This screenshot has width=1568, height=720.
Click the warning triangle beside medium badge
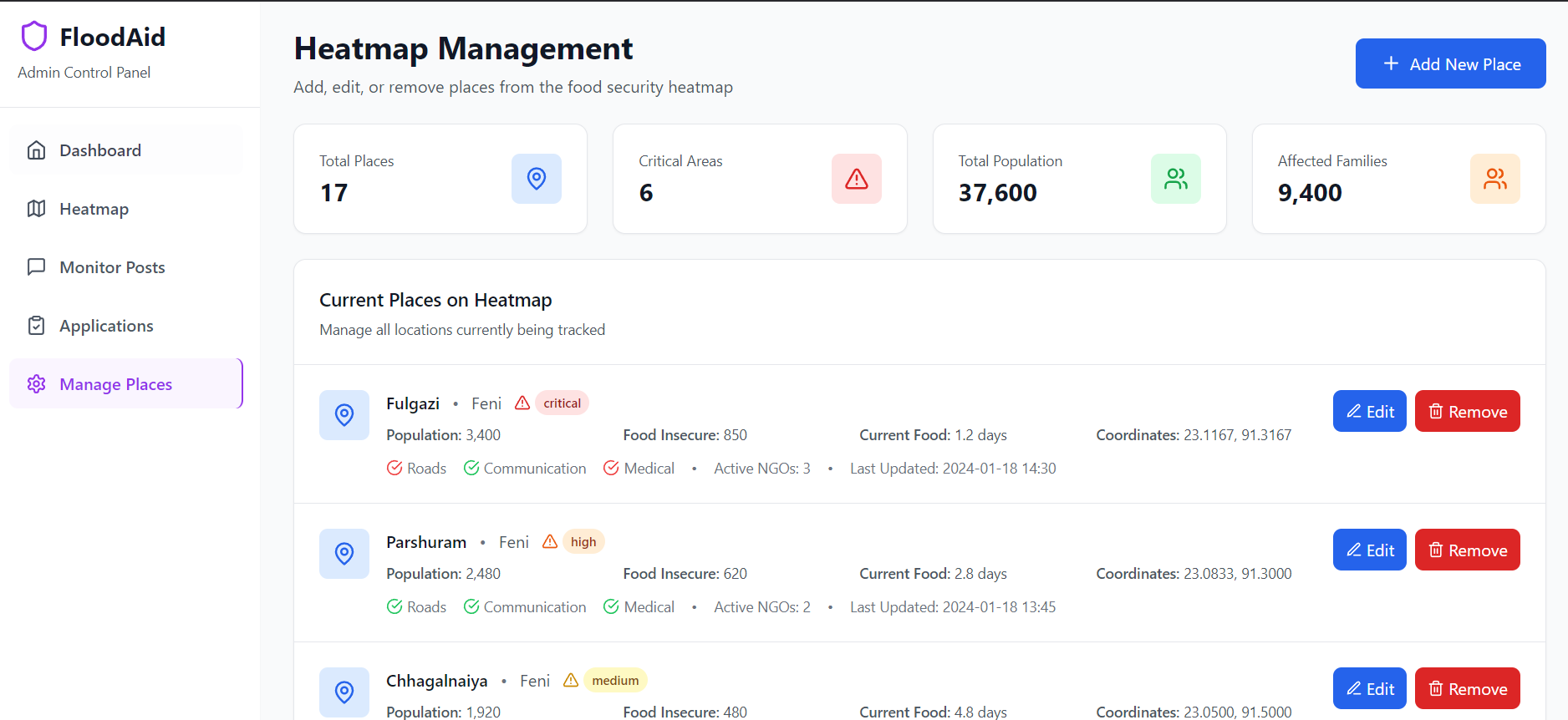tap(571, 681)
